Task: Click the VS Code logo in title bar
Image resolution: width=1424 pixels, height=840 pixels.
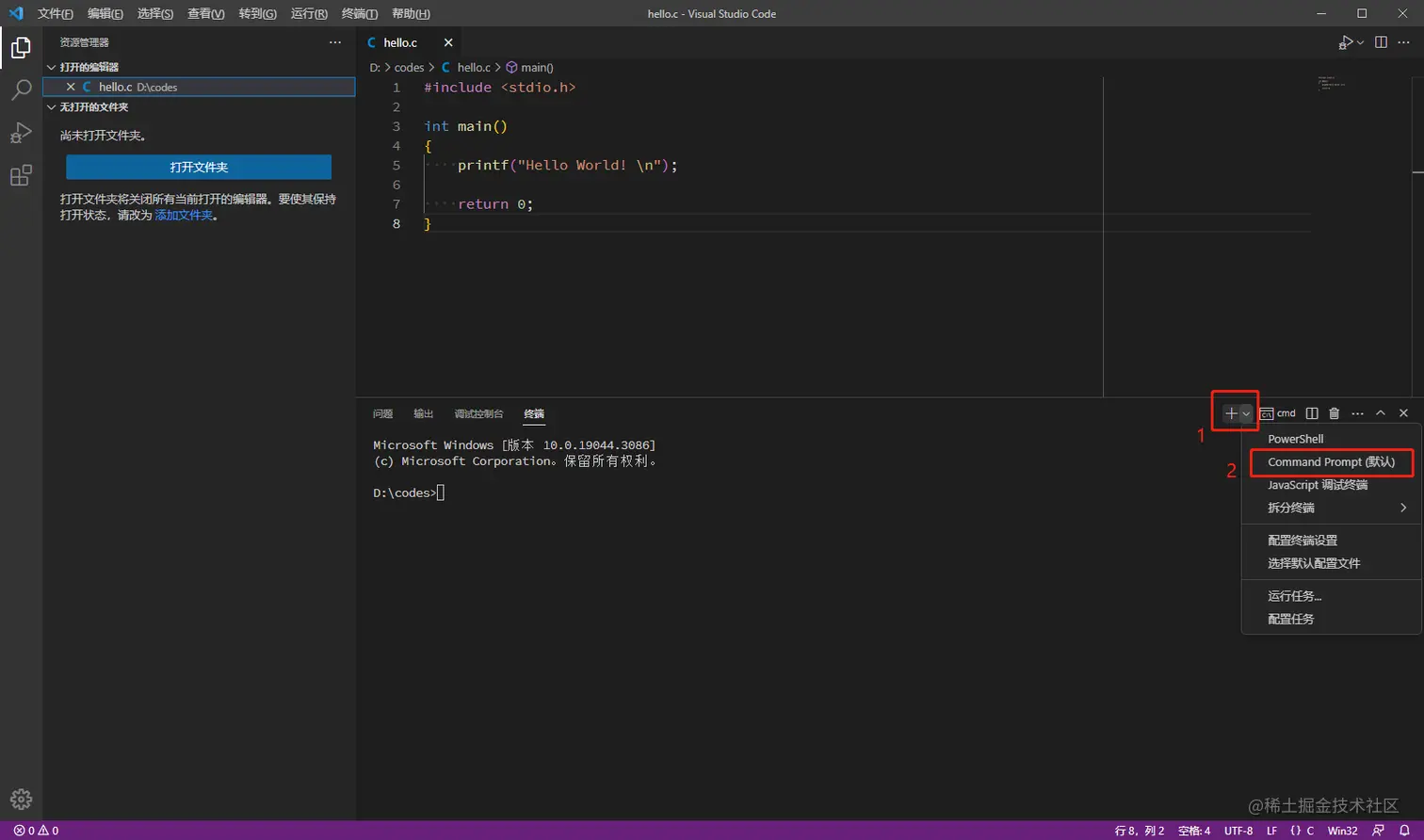Action: pyautogui.click(x=16, y=13)
